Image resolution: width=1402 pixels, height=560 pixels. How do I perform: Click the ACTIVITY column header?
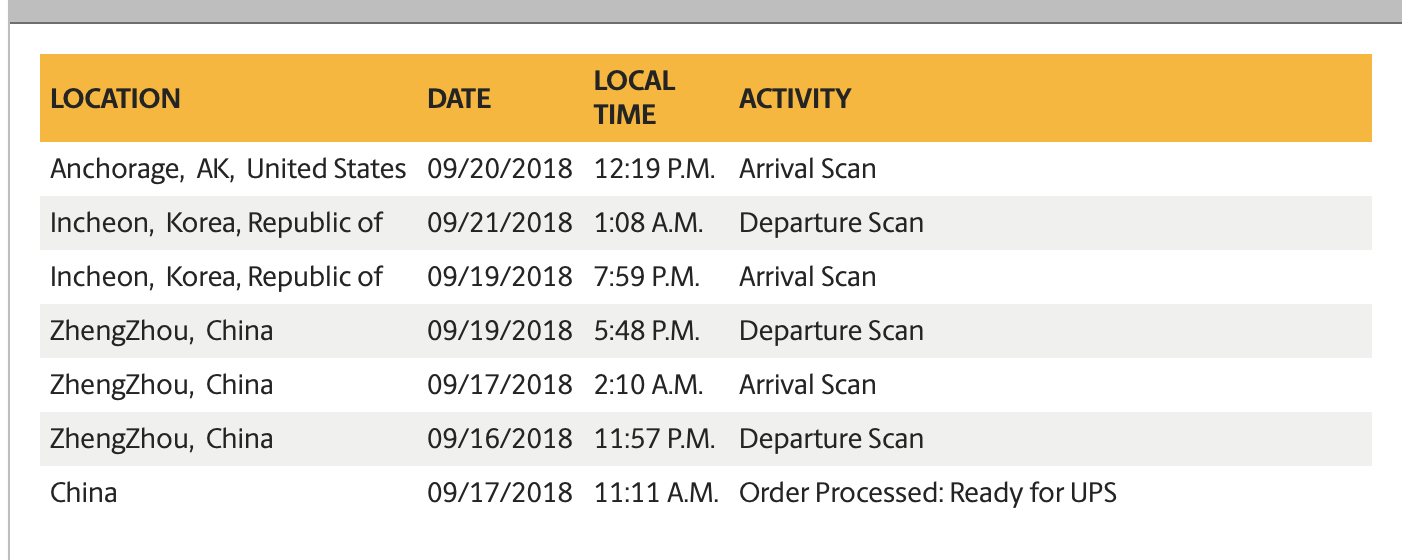pos(795,98)
